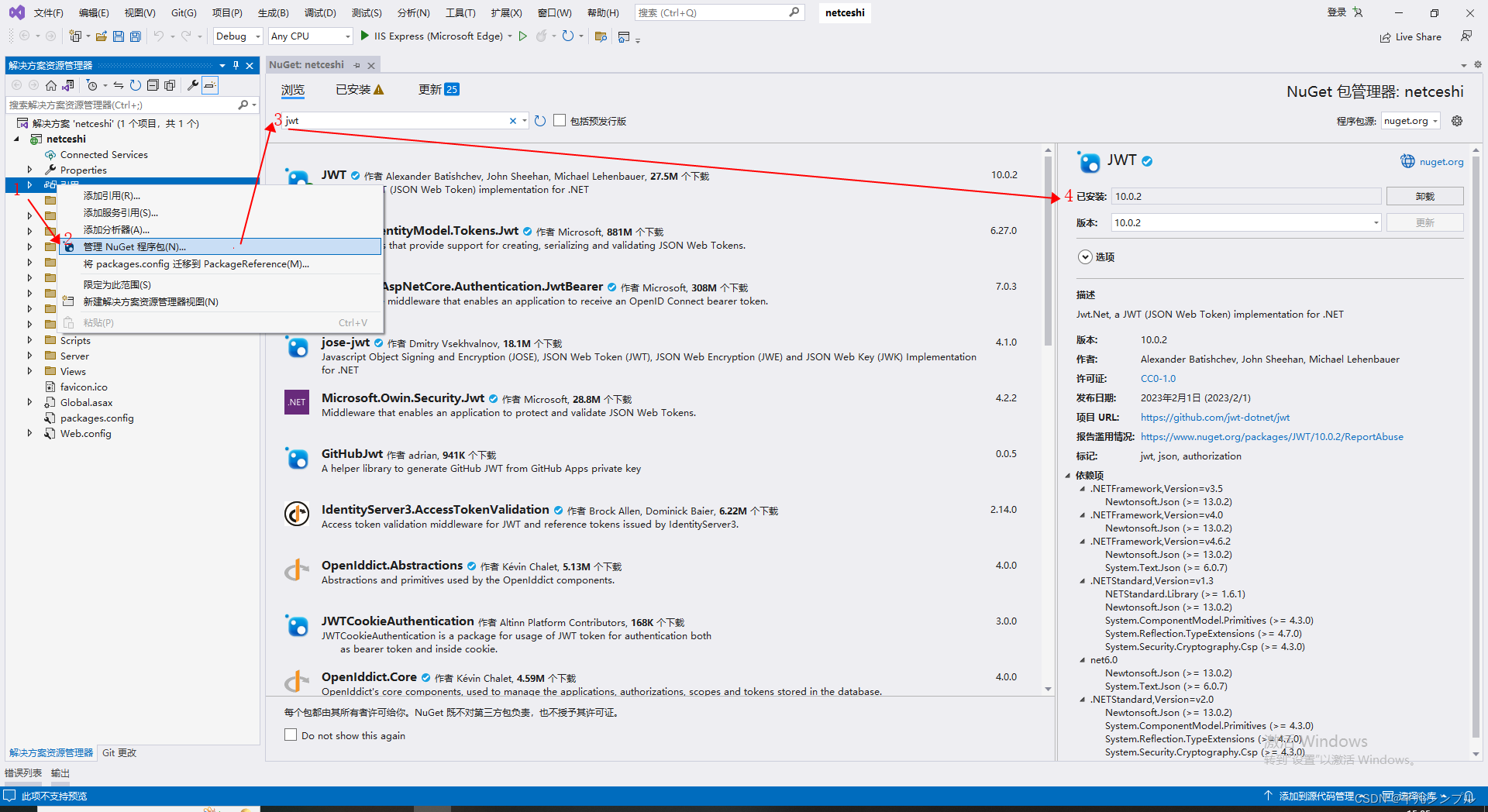Screen dimensions: 1488x812
Task: Open the Debug configuration dropdown
Action: (x=238, y=36)
